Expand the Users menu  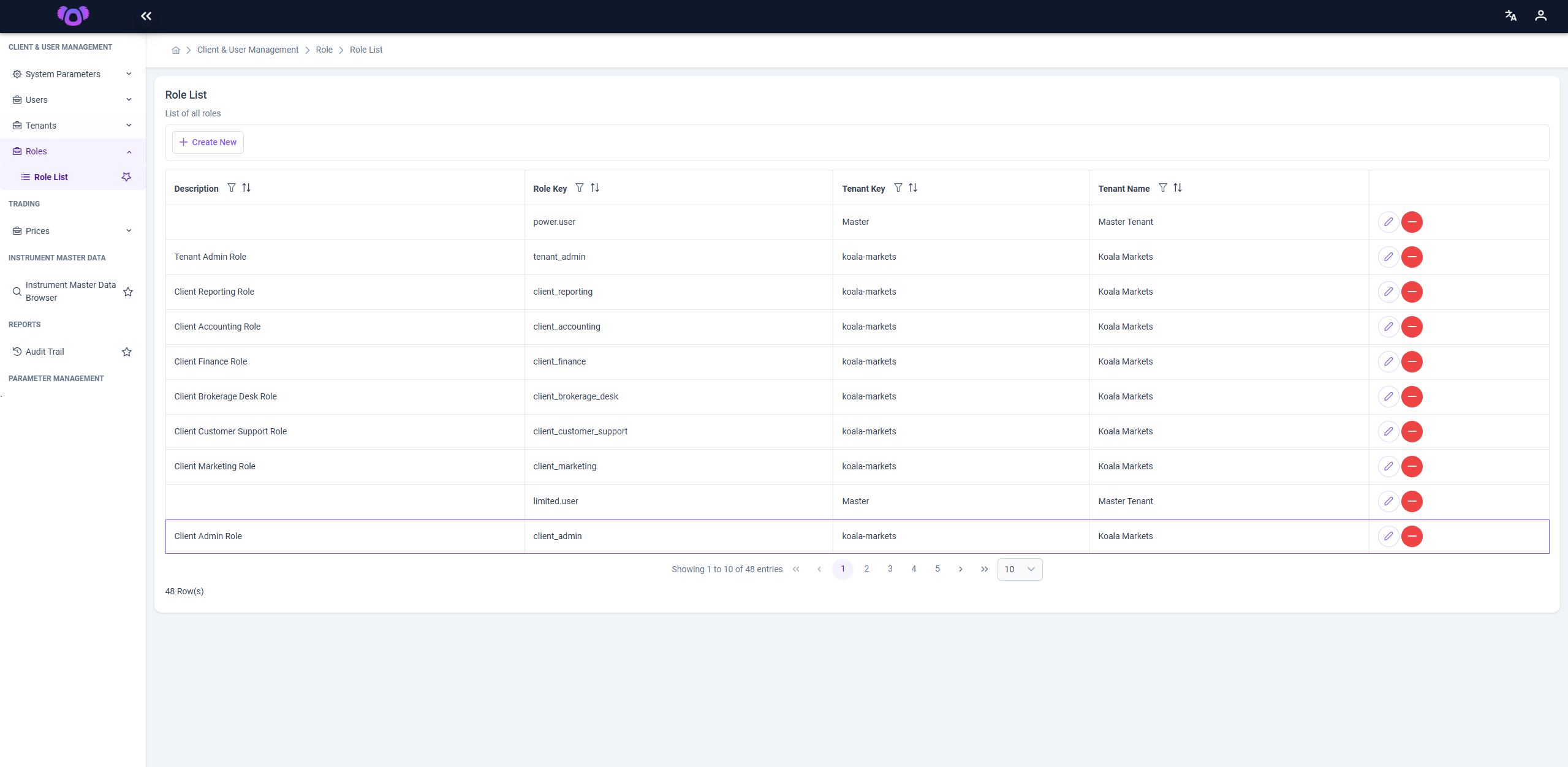point(73,100)
